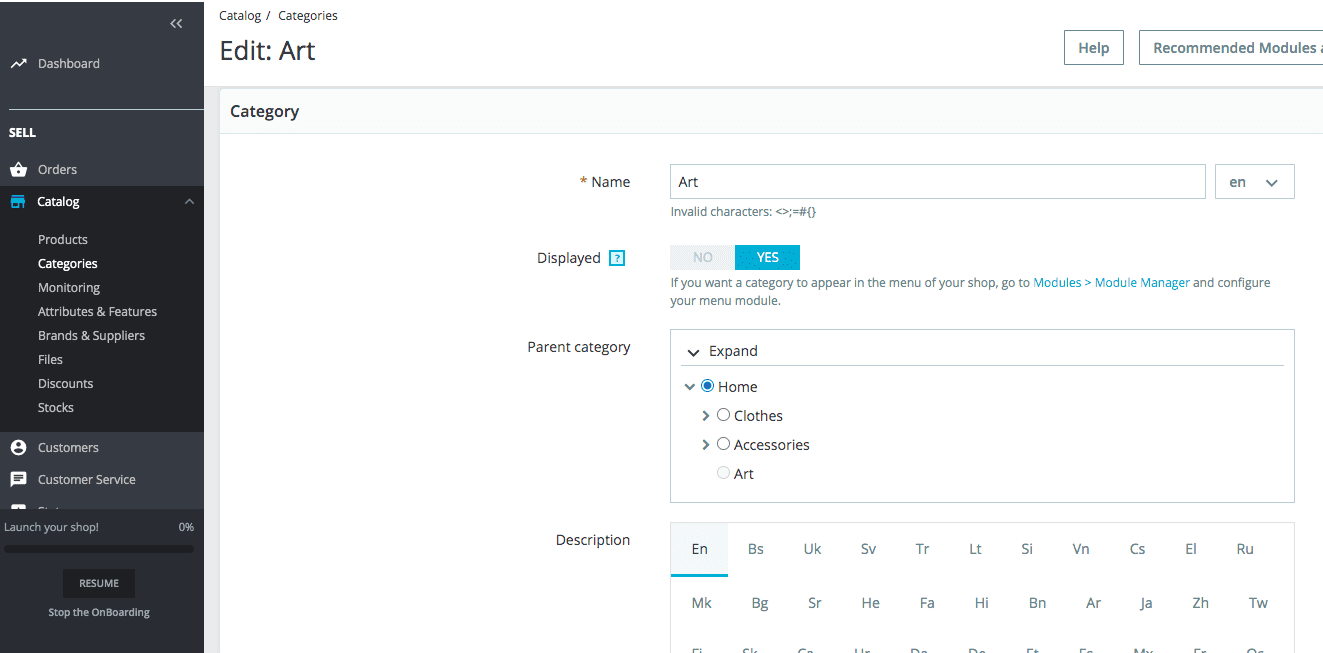
Task: Open Customers via the person icon
Action: 17,447
